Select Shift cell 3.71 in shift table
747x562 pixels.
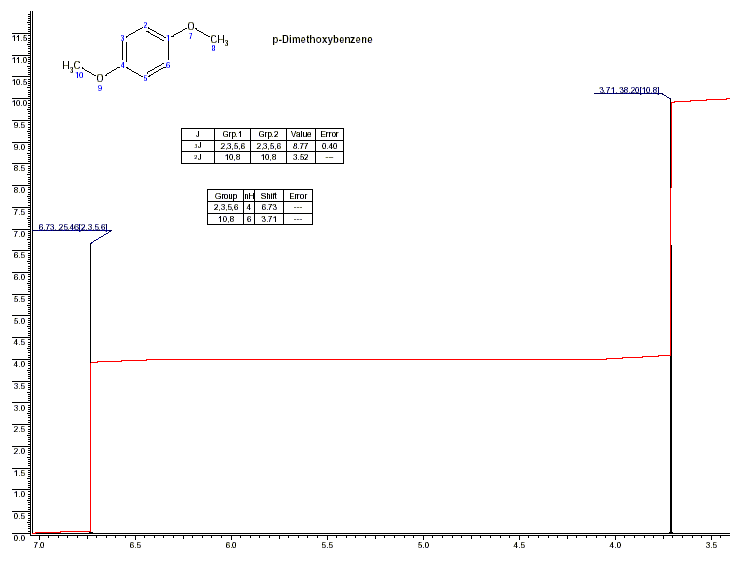click(x=269, y=219)
